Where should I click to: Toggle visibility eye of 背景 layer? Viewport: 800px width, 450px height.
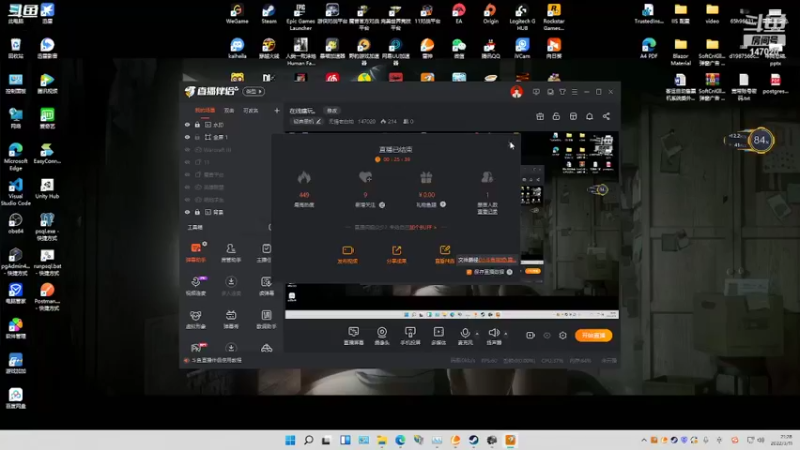(x=187, y=212)
